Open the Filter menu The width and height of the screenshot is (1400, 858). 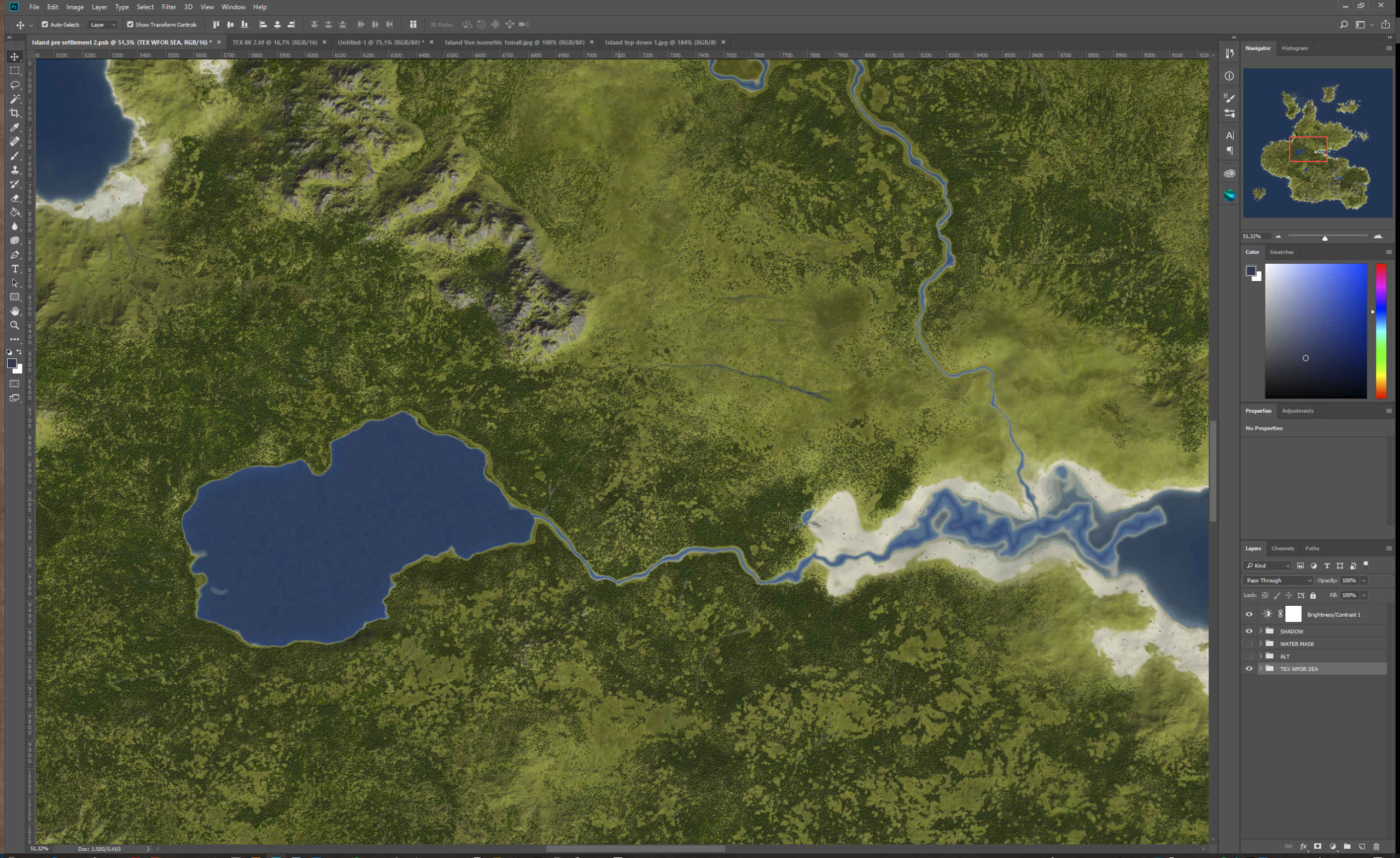point(169,7)
